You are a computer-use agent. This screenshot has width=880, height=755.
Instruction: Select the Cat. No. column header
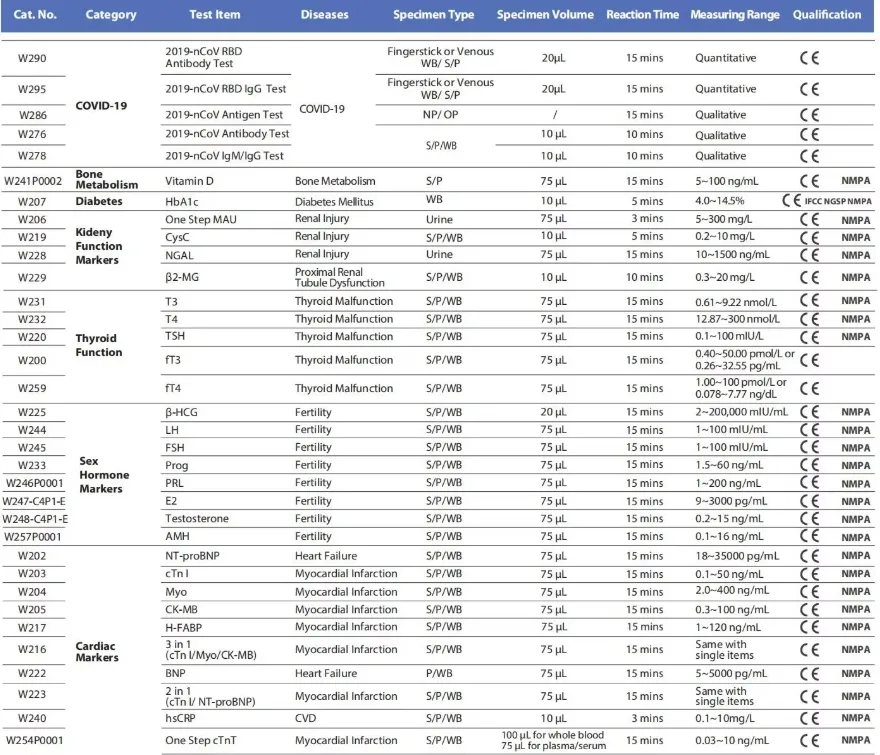click(x=32, y=15)
